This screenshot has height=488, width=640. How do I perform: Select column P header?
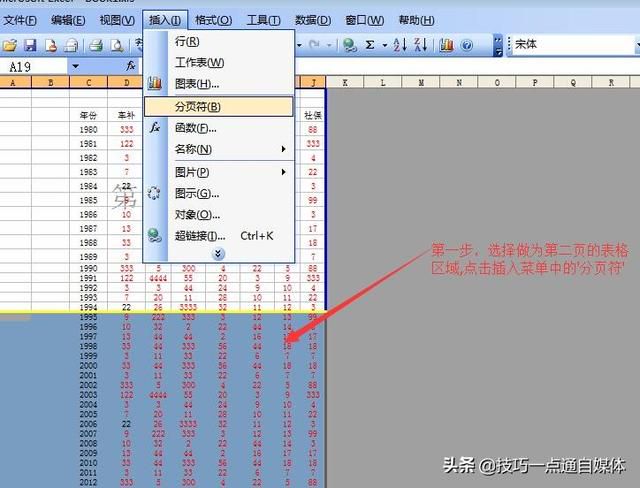tap(535, 82)
